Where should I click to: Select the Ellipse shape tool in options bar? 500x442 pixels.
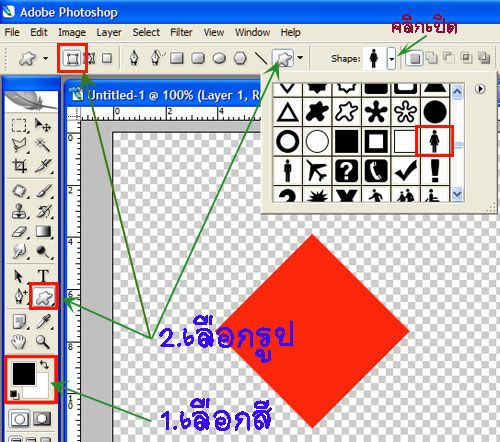[219, 58]
